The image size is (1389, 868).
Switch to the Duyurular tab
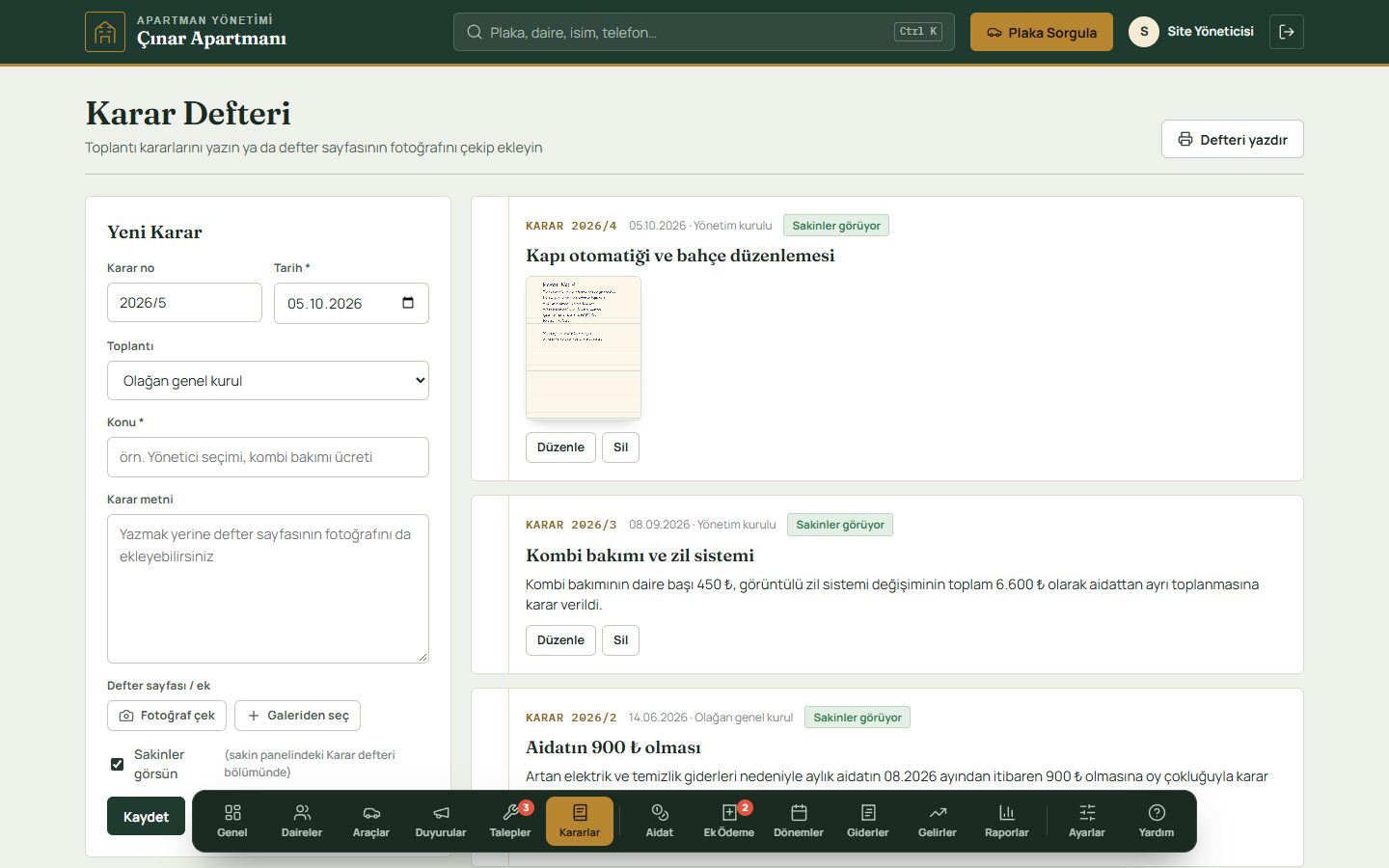coord(441,821)
